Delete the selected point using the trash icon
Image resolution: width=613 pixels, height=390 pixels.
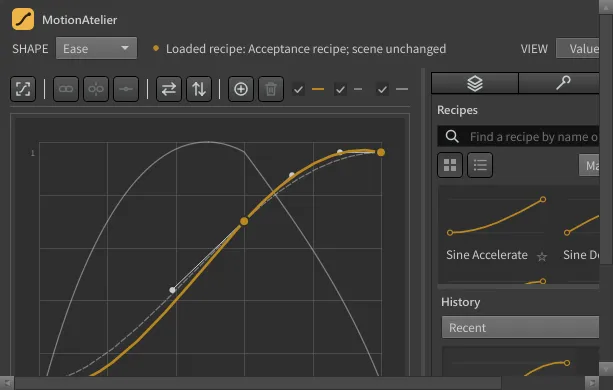pyautogui.click(x=271, y=89)
